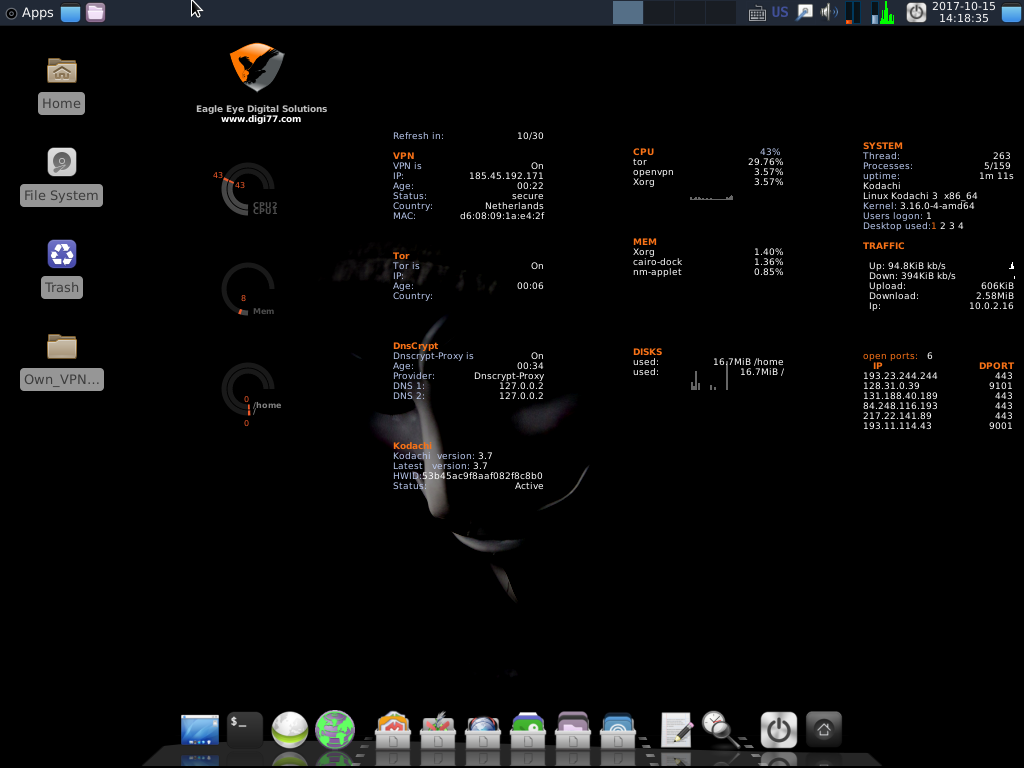Image resolution: width=1024 pixels, height=768 pixels.
Task: Open the File System desktop icon
Action: tap(61, 177)
